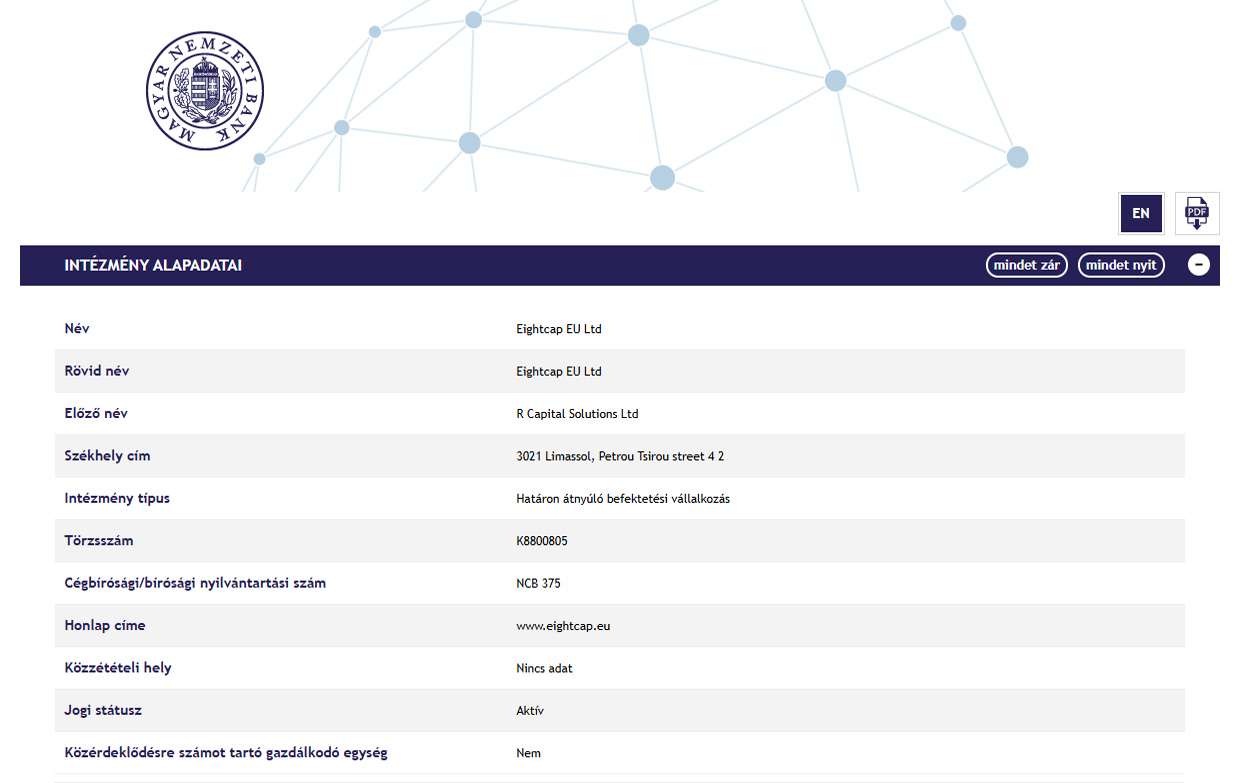The image size is (1243, 783).
Task: Switch language to EN
Action: click(x=1141, y=213)
